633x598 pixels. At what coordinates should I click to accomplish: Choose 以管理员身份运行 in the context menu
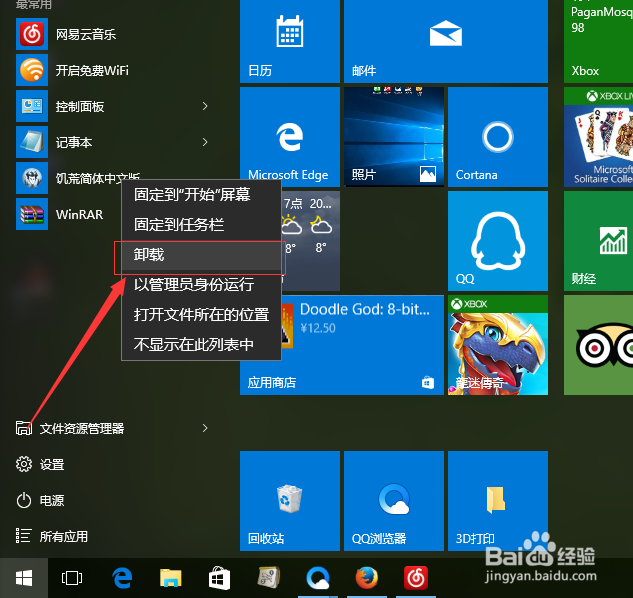pyautogui.click(x=201, y=285)
